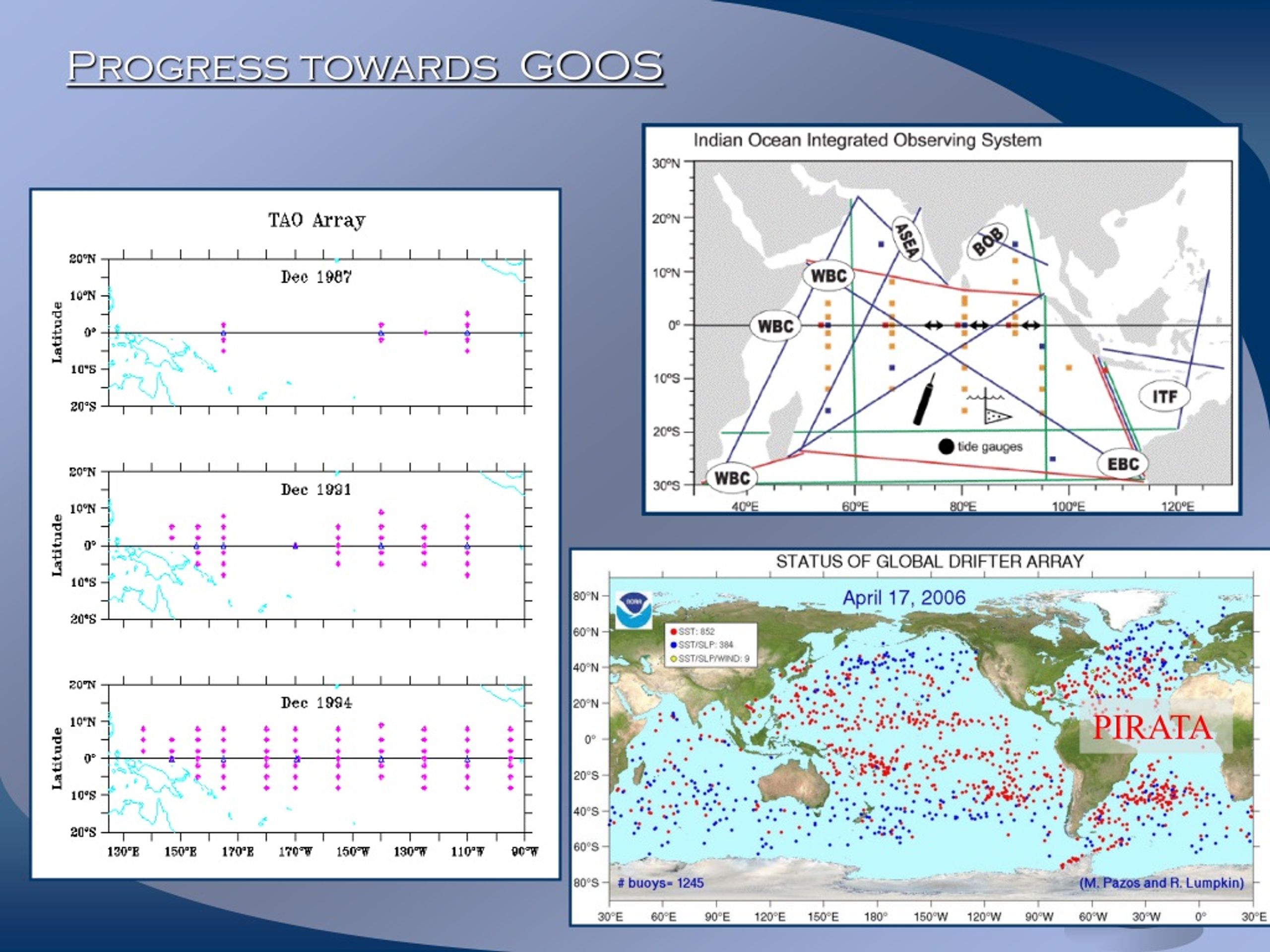Click the ITF oval label
Screen dimensions: 1270x952
pyautogui.click(x=1165, y=397)
